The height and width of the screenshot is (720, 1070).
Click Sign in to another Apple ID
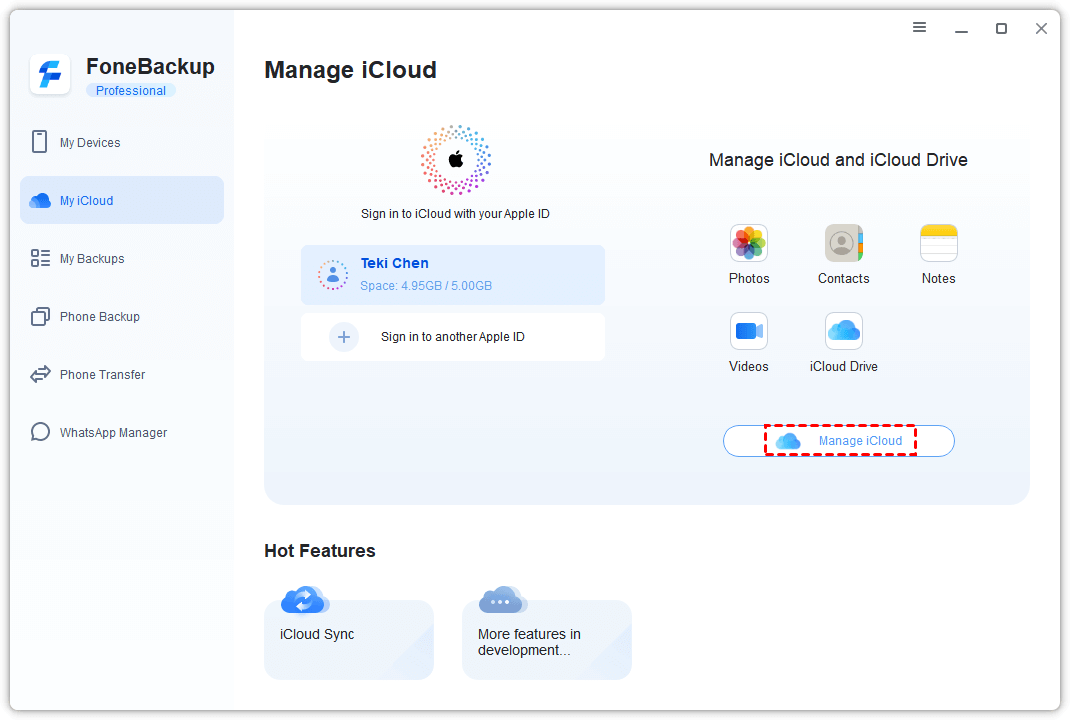coord(453,337)
